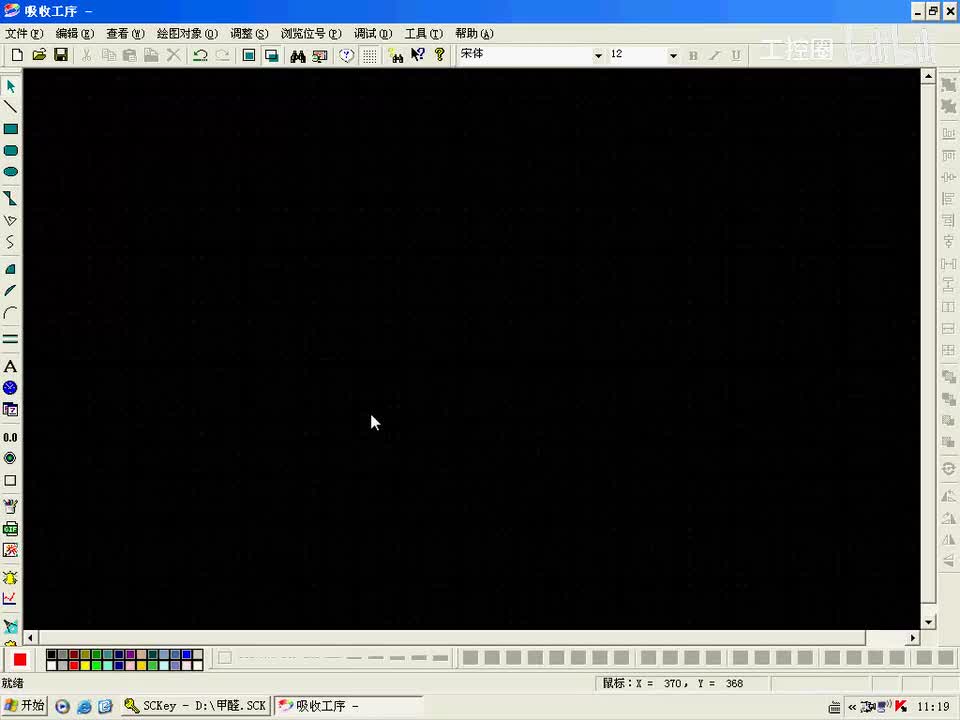Open the 浏览位号(P) menu
Viewport: 960px width, 720px height.
coord(311,34)
